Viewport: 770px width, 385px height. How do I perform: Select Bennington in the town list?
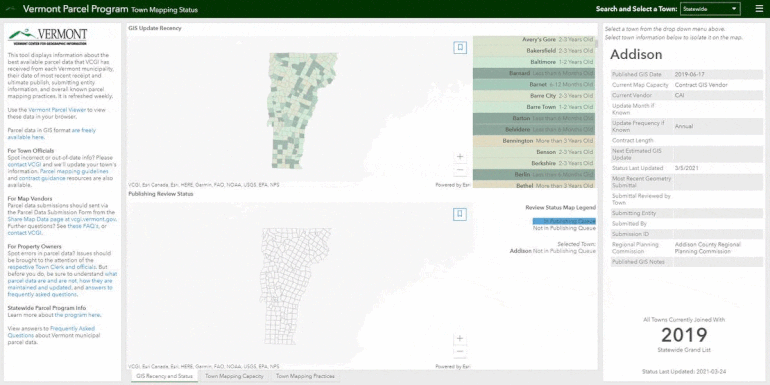click(534, 141)
